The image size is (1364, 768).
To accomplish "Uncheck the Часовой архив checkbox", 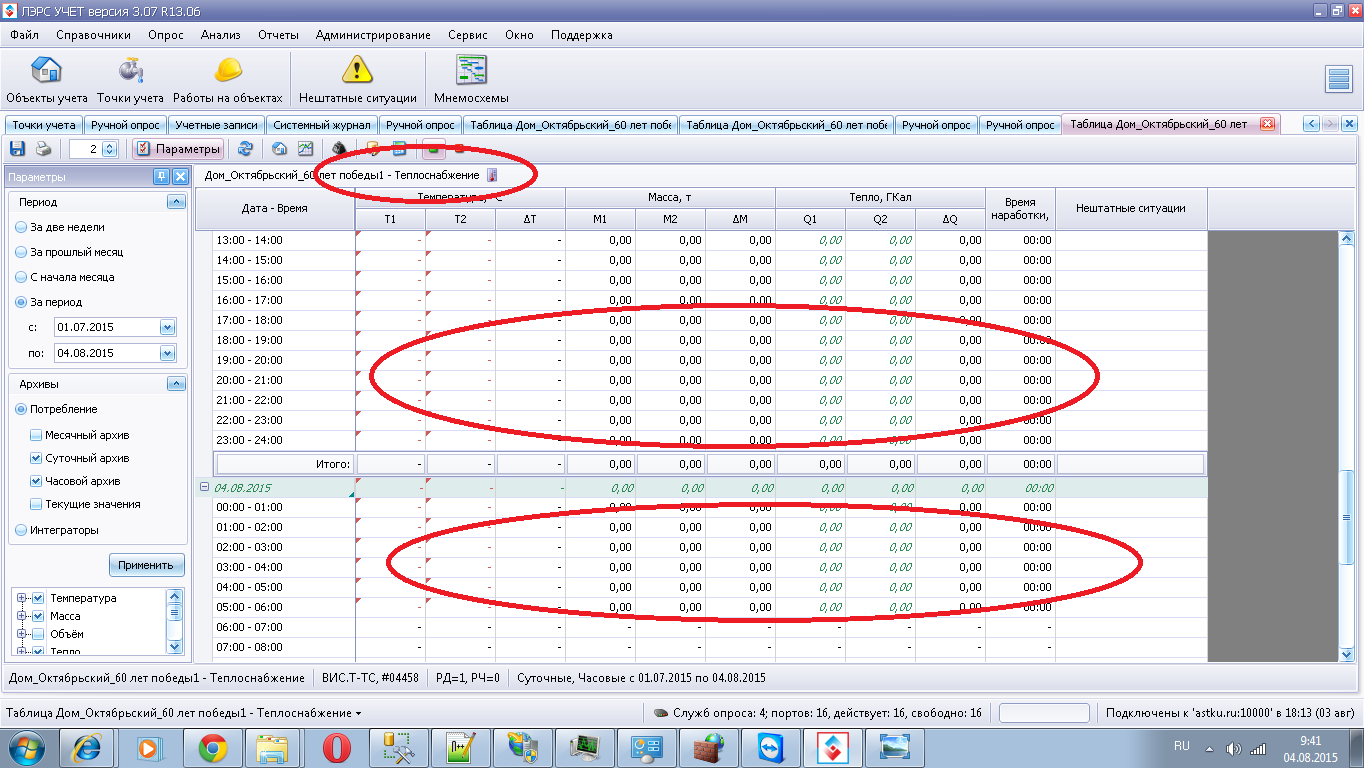I will [36, 481].
